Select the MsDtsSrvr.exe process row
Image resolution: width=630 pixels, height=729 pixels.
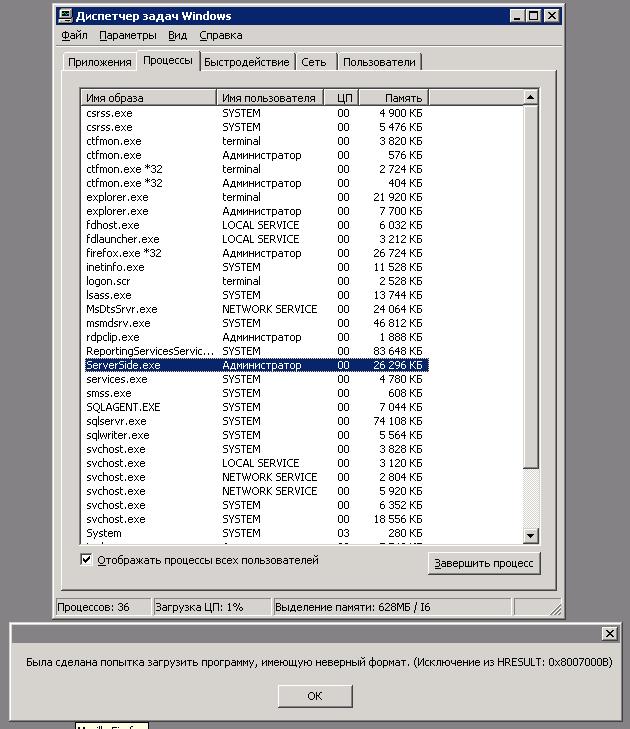[x=256, y=309]
